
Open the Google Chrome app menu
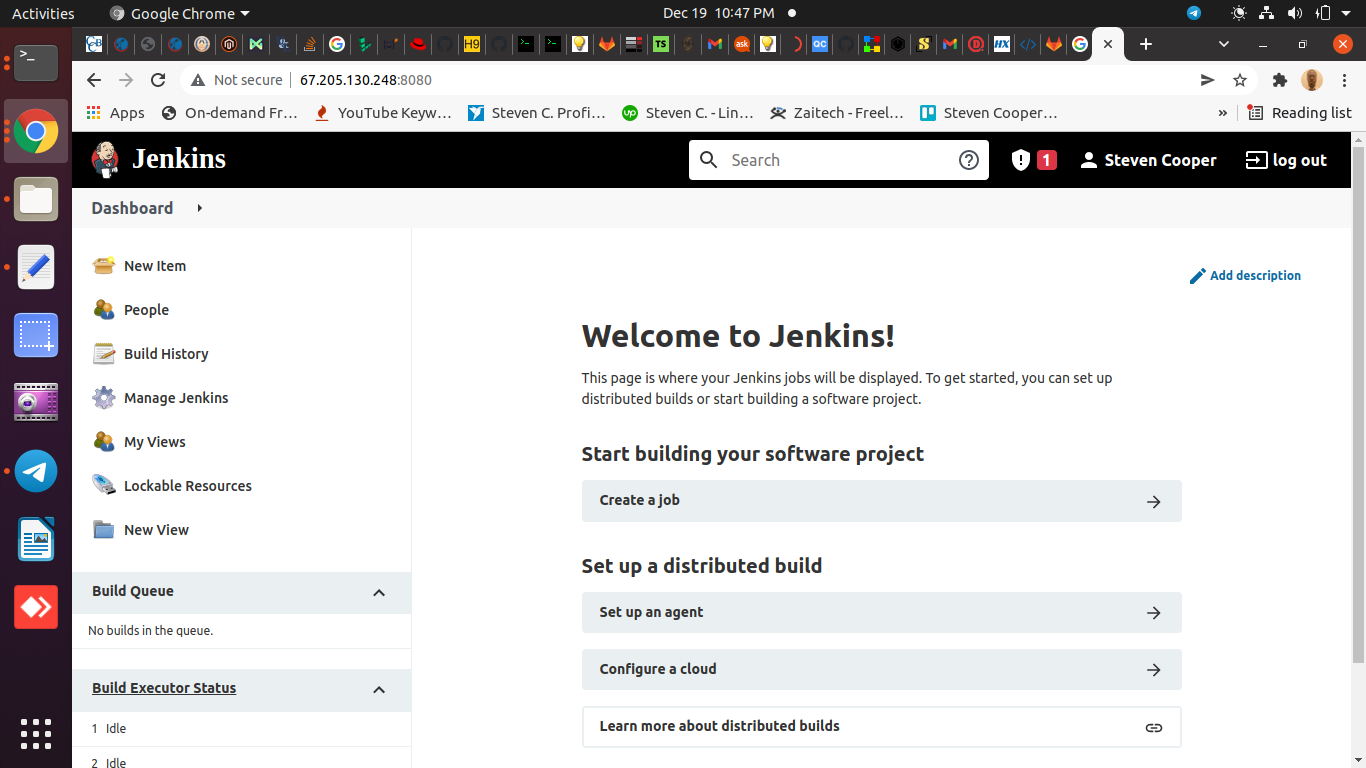(x=180, y=14)
